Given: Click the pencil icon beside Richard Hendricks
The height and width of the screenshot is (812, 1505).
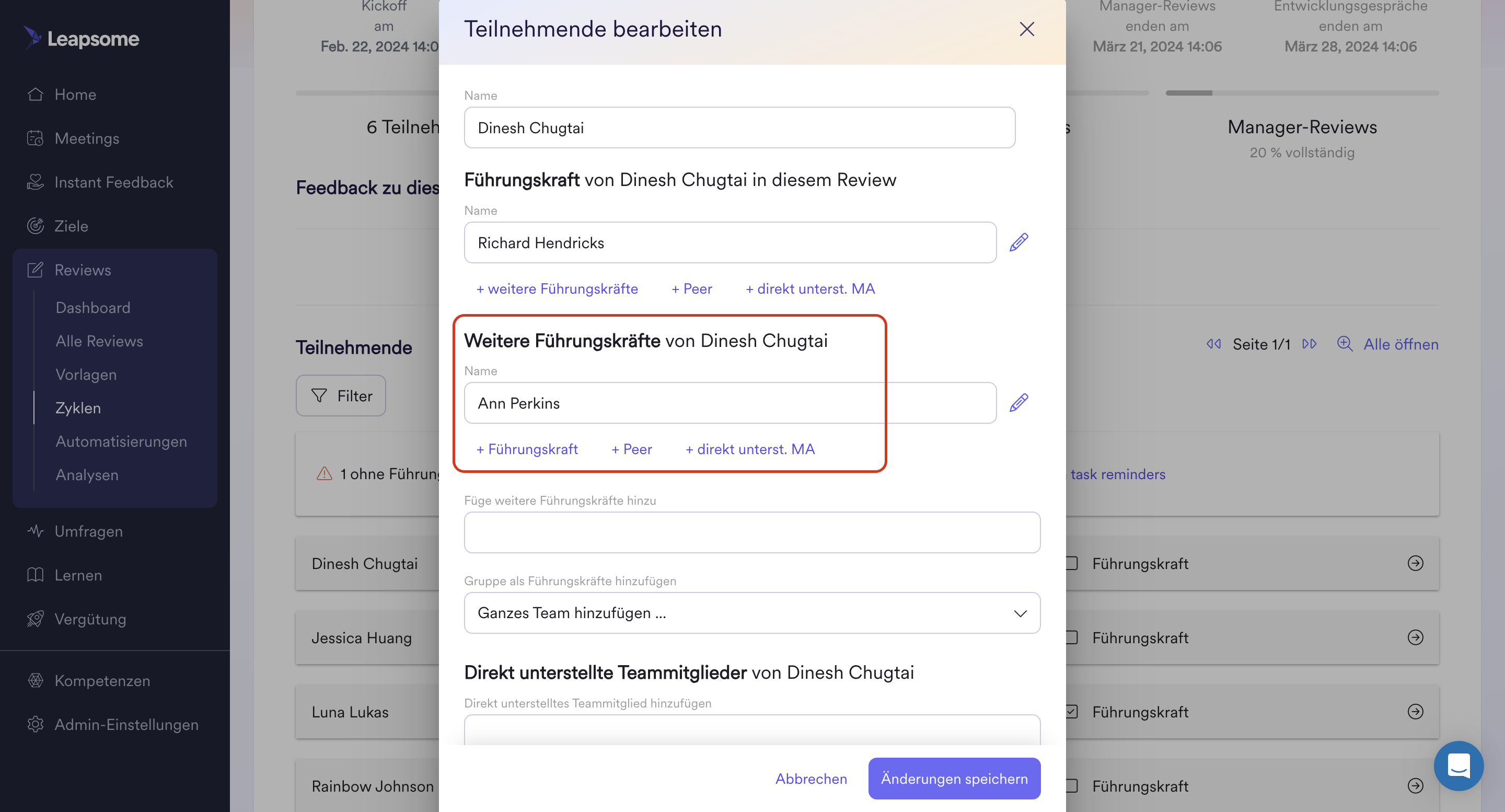Looking at the screenshot, I should pos(1018,242).
